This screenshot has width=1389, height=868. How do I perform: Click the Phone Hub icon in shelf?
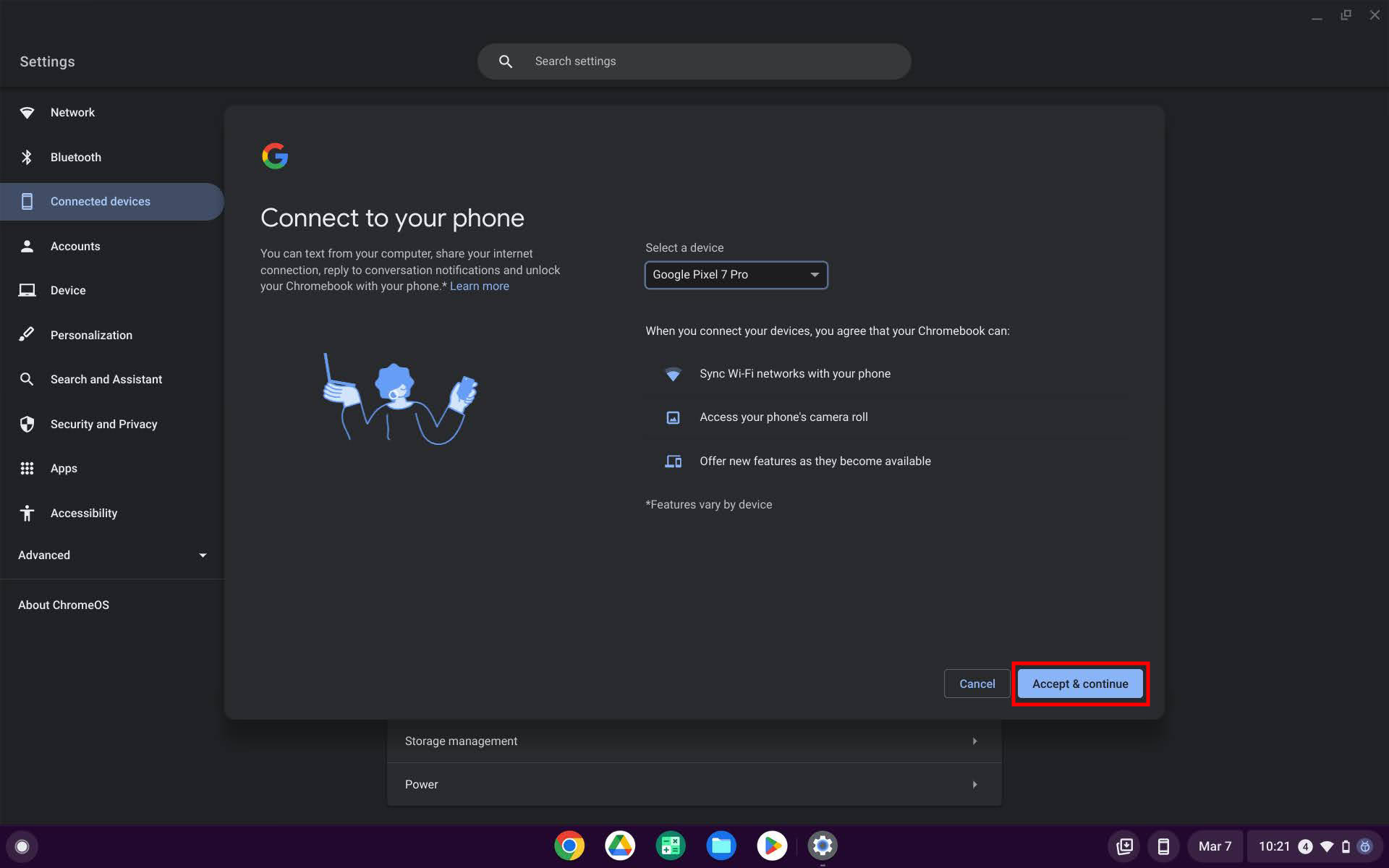(x=1163, y=846)
